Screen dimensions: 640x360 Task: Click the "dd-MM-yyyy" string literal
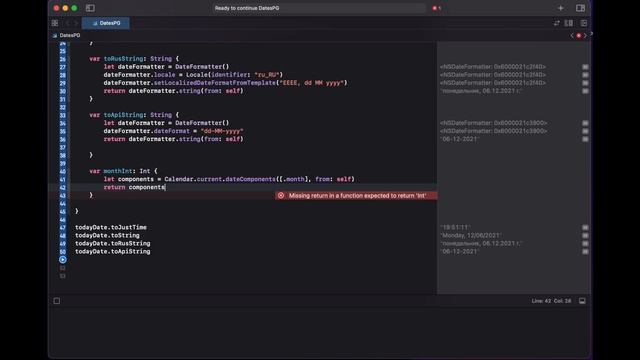tap(222, 131)
